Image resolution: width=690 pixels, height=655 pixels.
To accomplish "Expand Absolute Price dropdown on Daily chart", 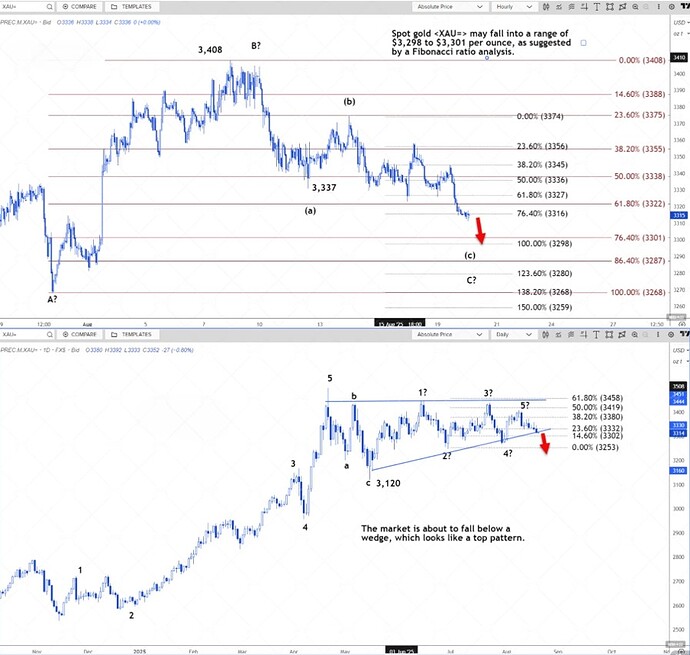I will point(449,335).
